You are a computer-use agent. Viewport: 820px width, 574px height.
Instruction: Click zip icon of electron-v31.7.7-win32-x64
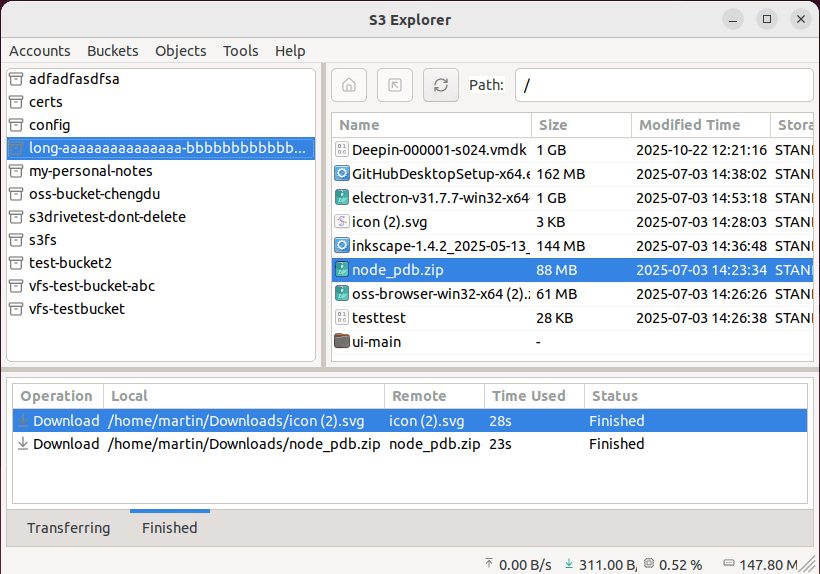pos(341,198)
